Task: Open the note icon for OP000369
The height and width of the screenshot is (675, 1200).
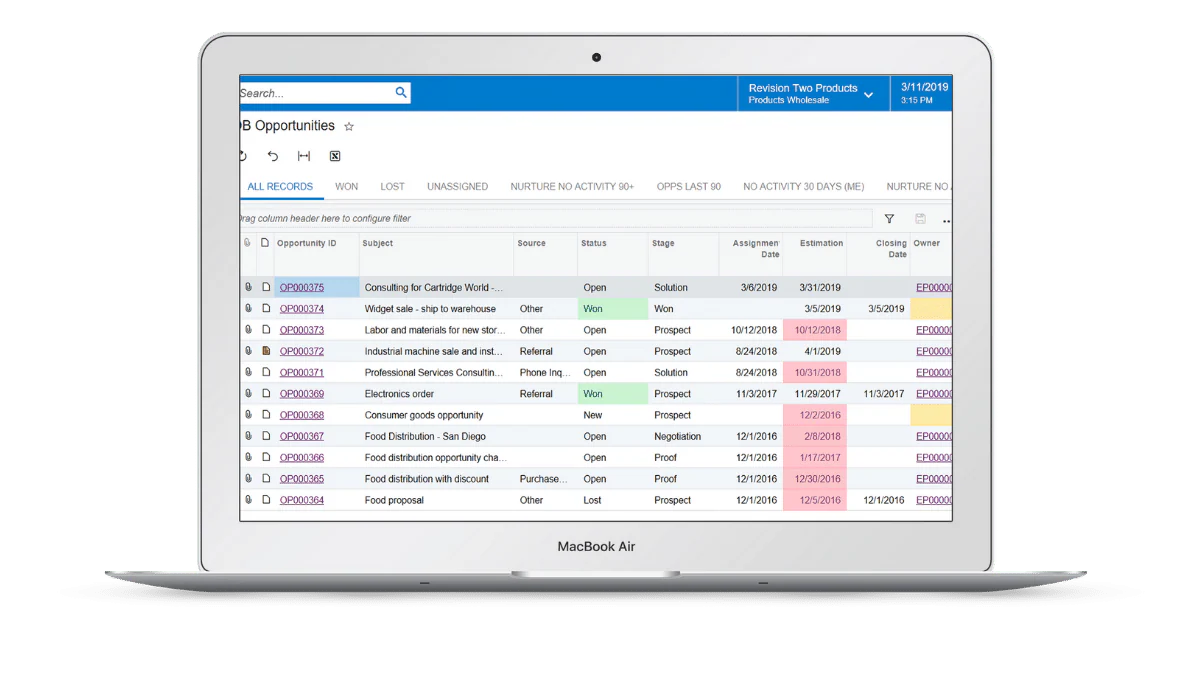Action: click(x=266, y=394)
